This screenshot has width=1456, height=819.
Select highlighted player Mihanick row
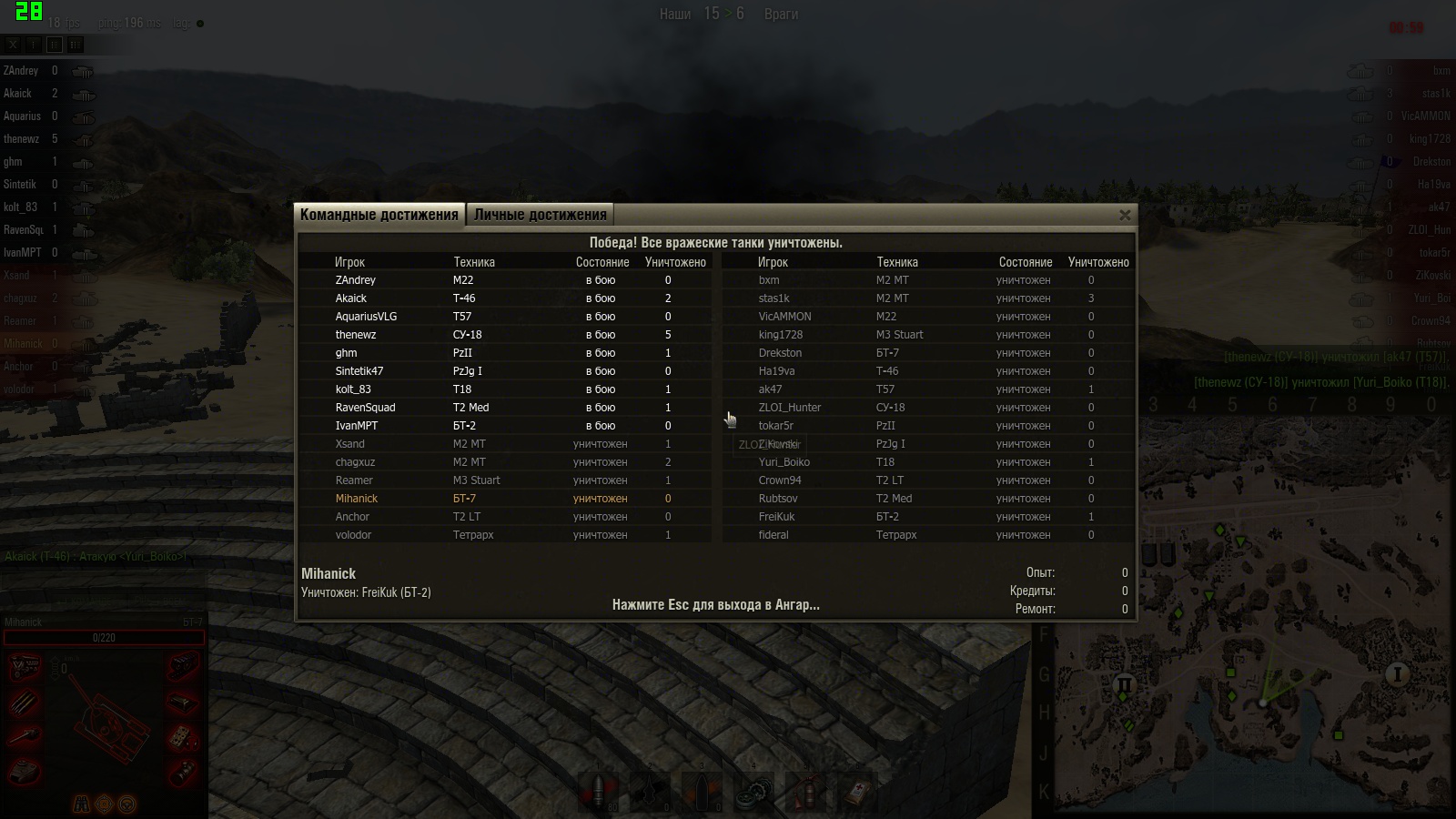506,499
